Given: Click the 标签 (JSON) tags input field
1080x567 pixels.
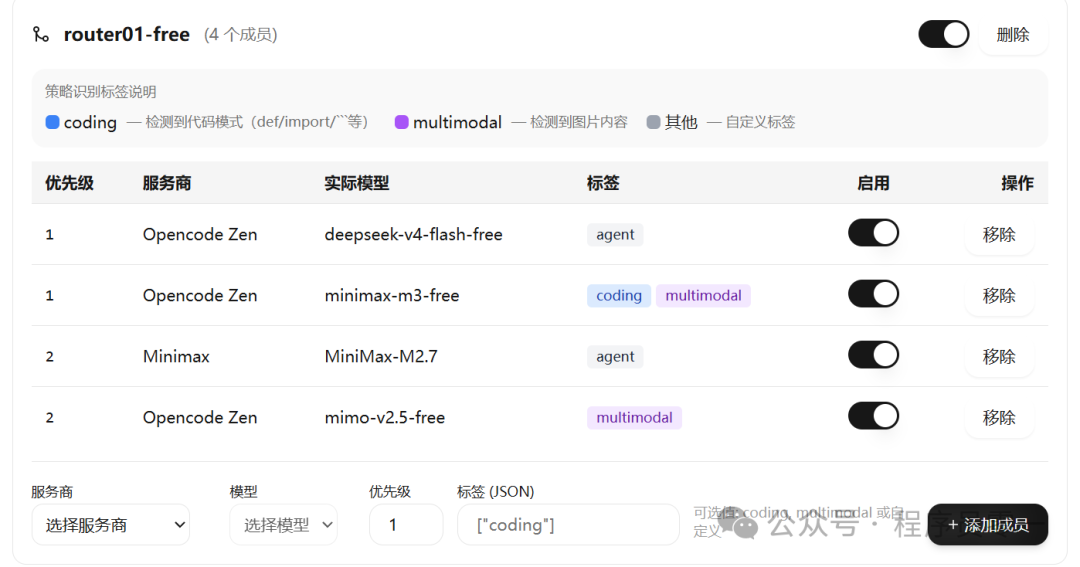Looking at the screenshot, I should coord(568,525).
